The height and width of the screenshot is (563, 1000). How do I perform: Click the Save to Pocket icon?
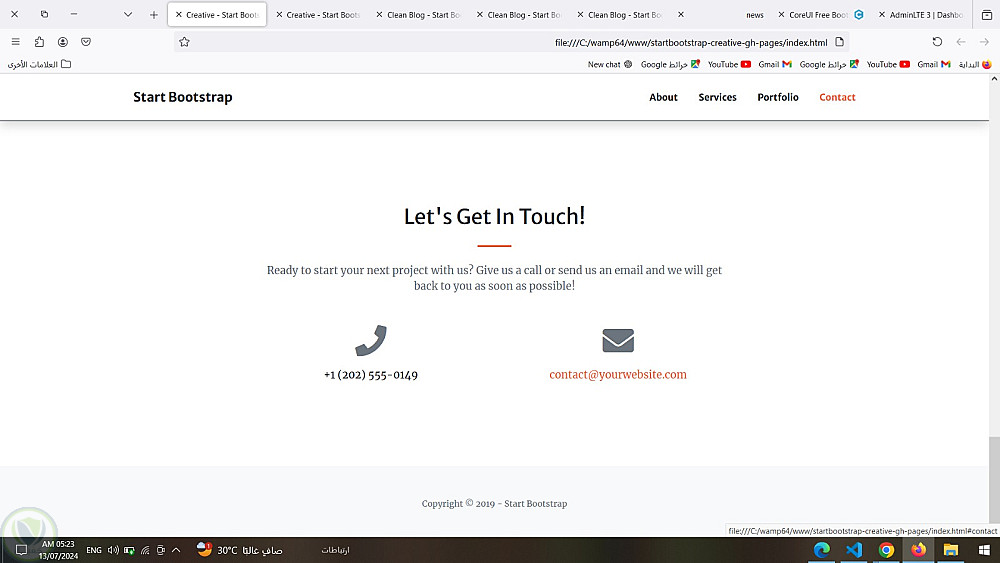(x=86, y=42)
